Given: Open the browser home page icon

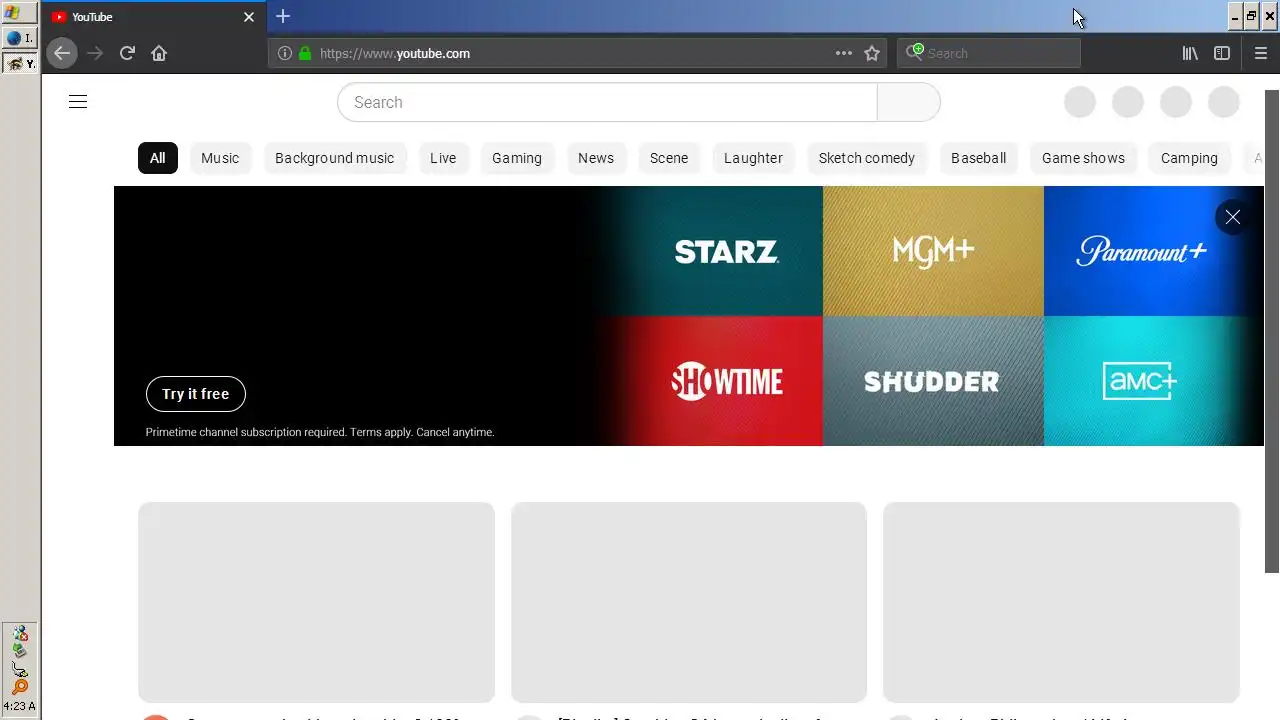Looking at the screenshot, I should [159, 53].
